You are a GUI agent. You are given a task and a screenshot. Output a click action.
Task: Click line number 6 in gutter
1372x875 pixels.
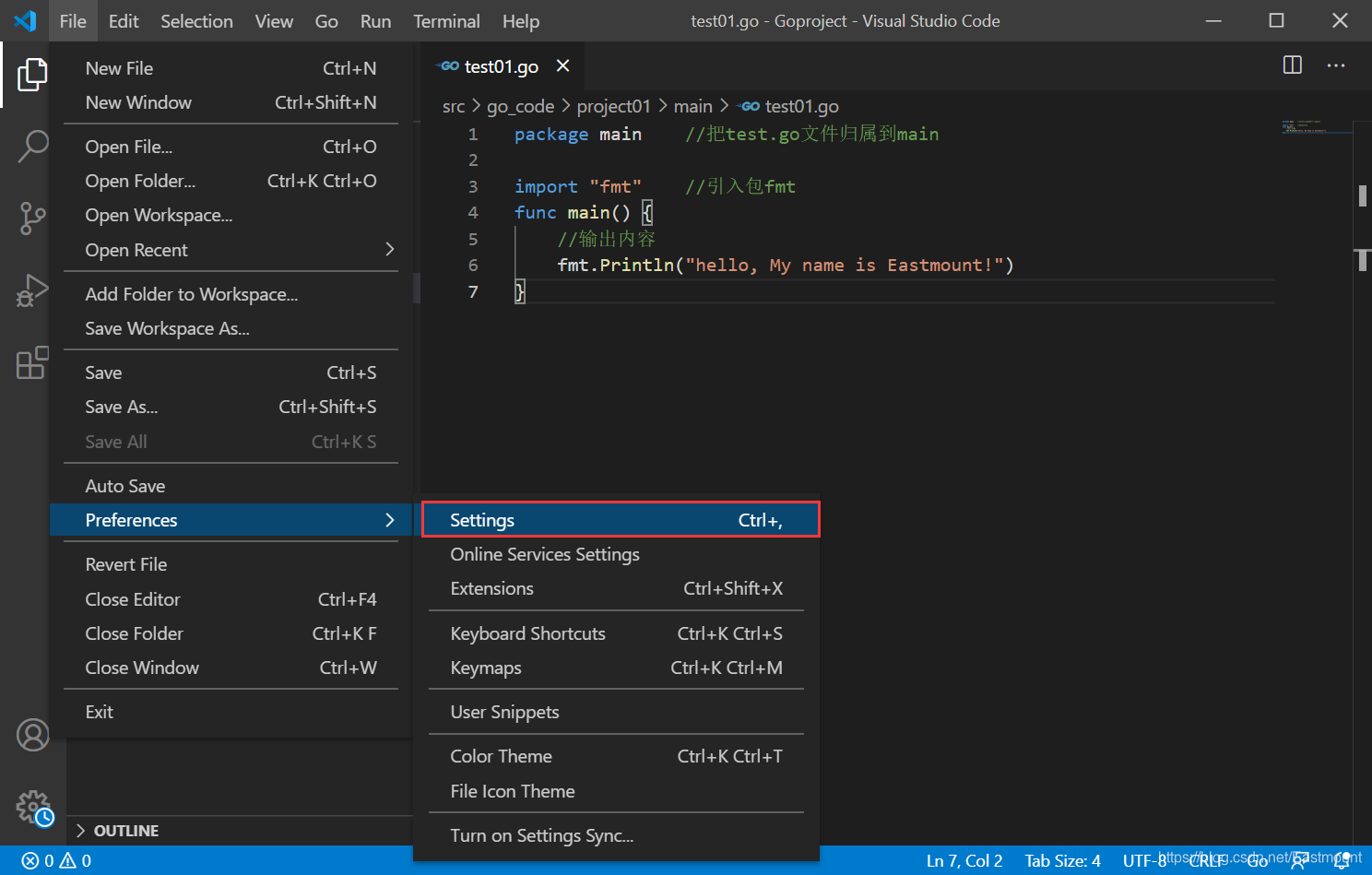coord(473,265)
